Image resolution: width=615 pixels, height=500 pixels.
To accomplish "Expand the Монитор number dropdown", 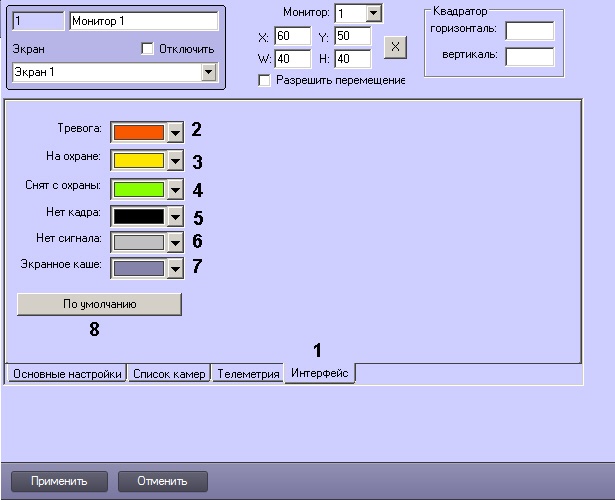I will (373, 13).
